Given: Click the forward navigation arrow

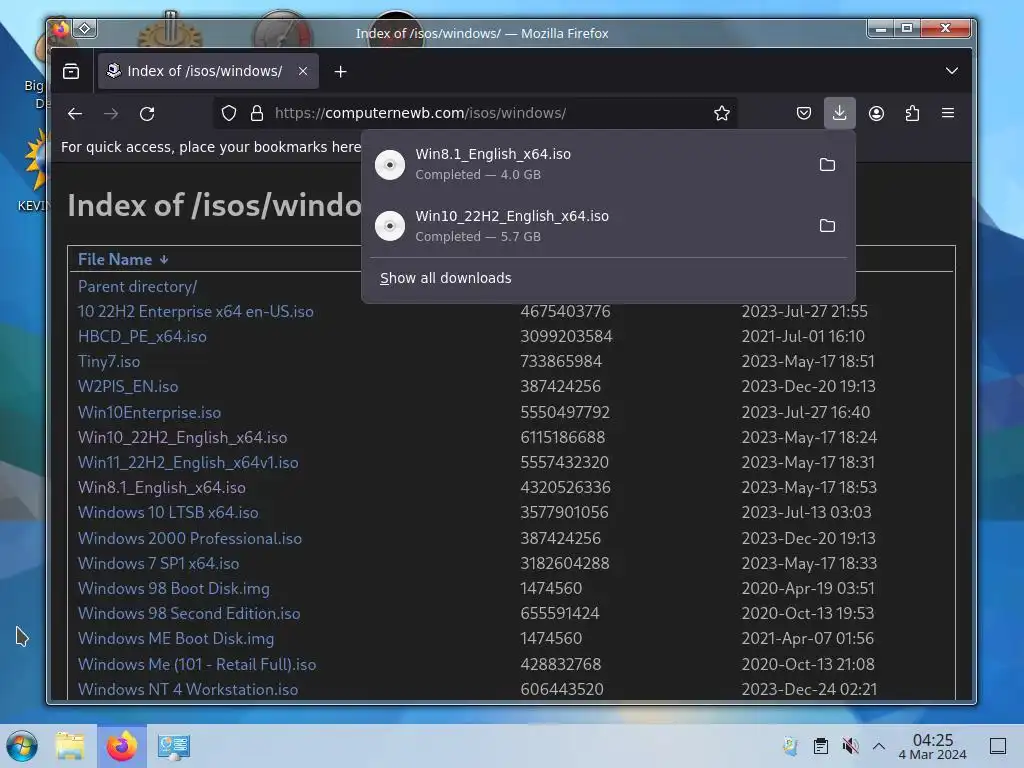Looking at the screenshot, I should (x=111, y=113).
